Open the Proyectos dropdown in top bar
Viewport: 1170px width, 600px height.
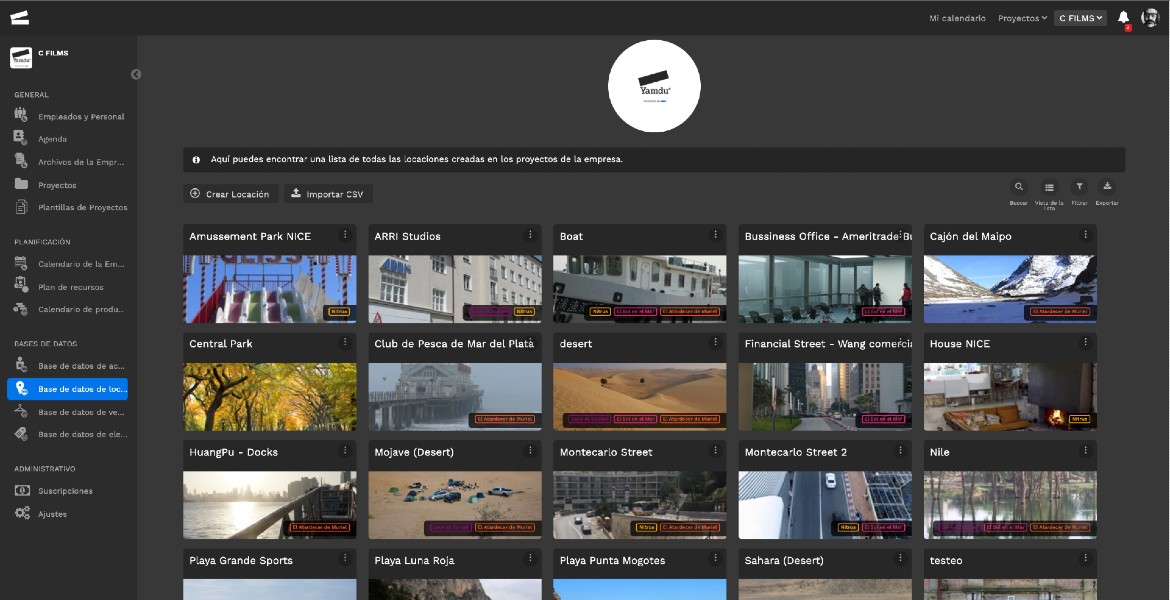(1022, 18)
